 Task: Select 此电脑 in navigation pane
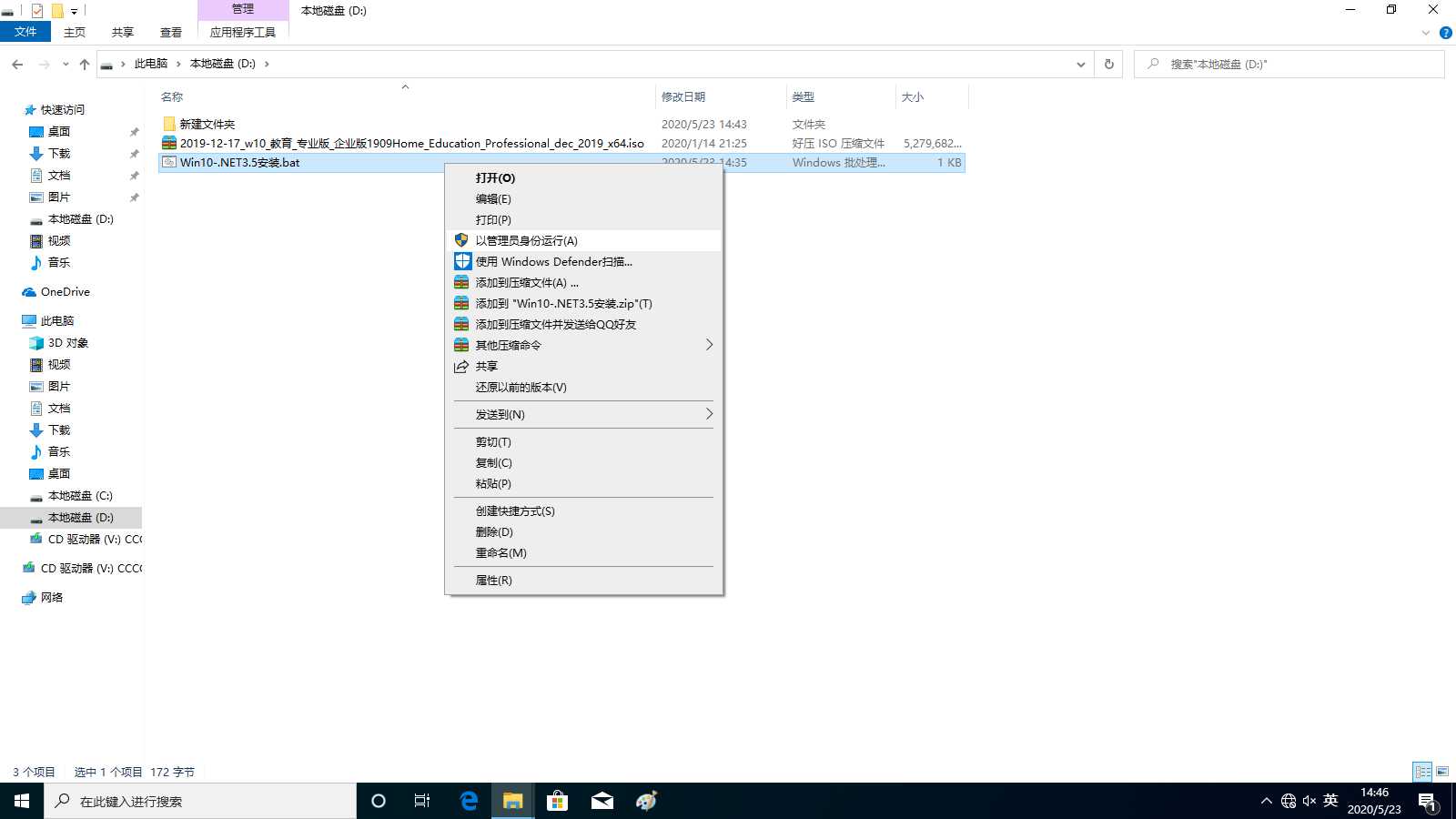click(x=57, y=320)
